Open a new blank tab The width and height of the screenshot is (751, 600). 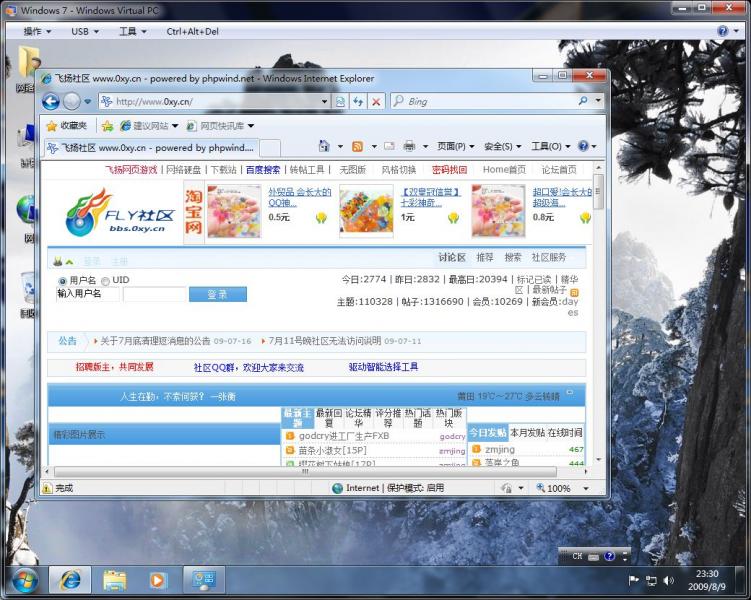click(x=270, y=148)
